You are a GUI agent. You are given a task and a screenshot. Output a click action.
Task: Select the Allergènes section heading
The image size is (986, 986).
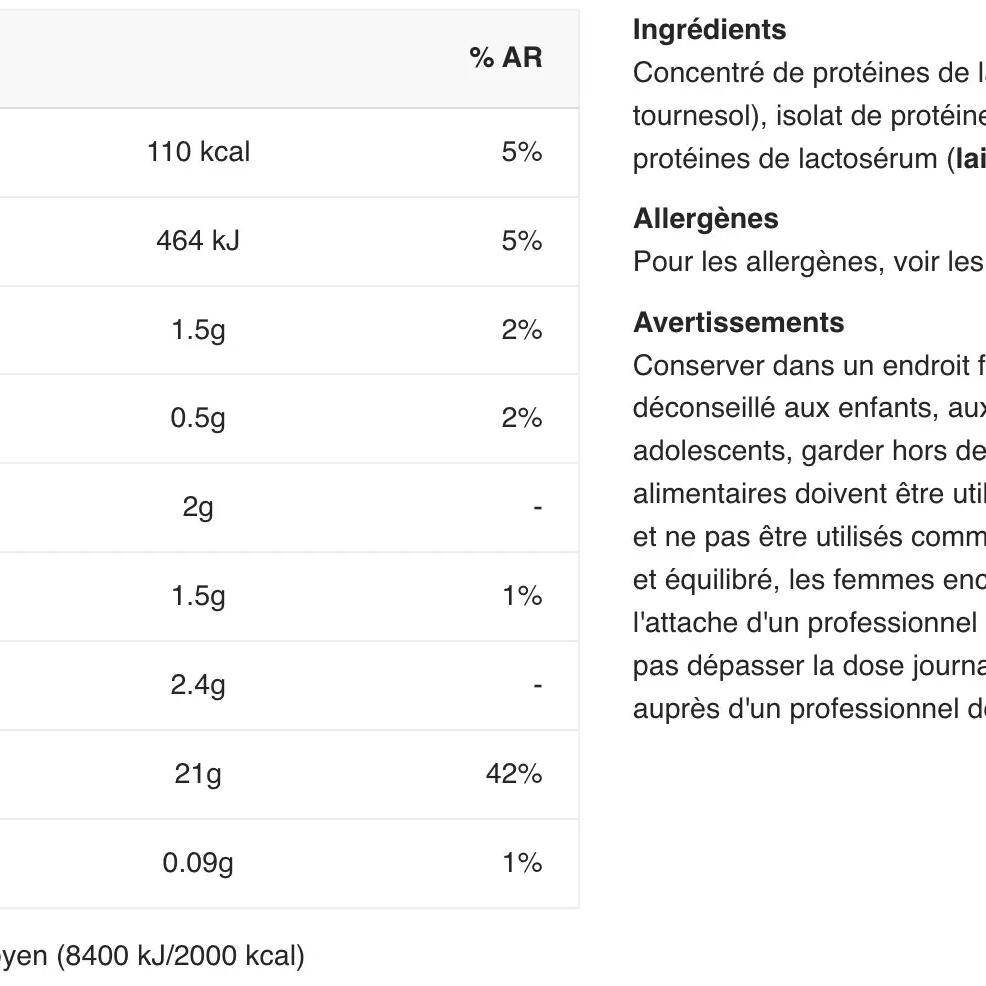(x=705, y=219)
